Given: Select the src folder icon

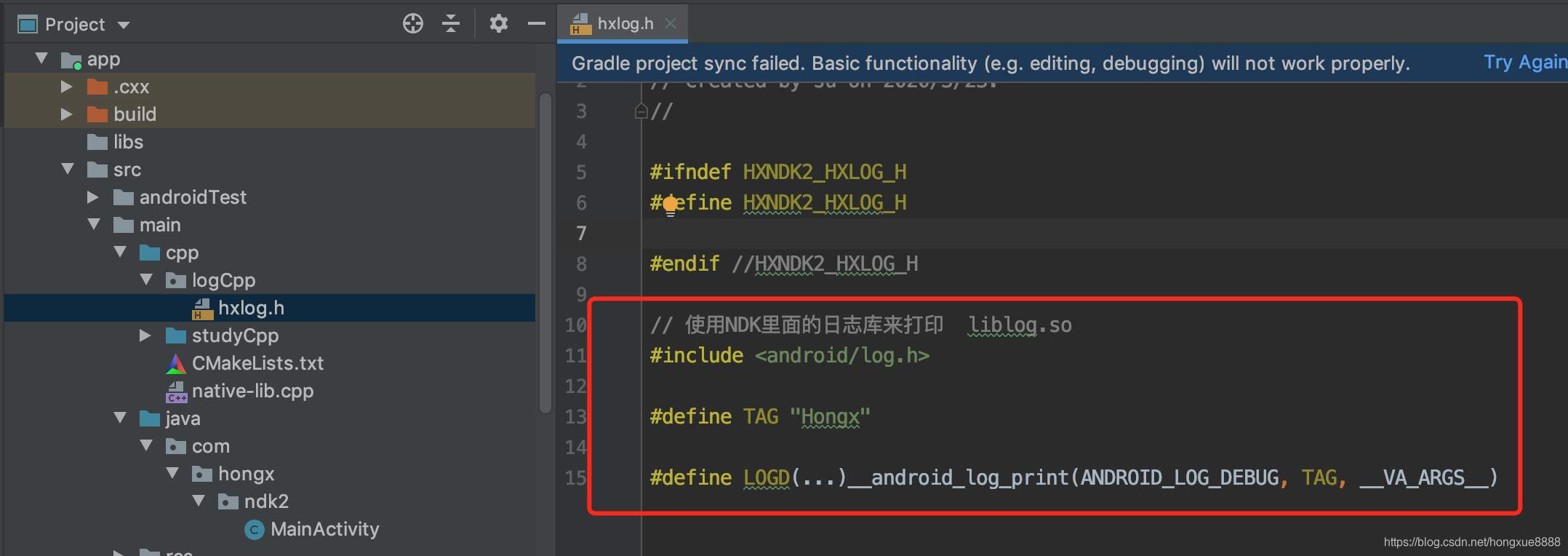Looking at the screenshot, I should click(x=97, y=170).
